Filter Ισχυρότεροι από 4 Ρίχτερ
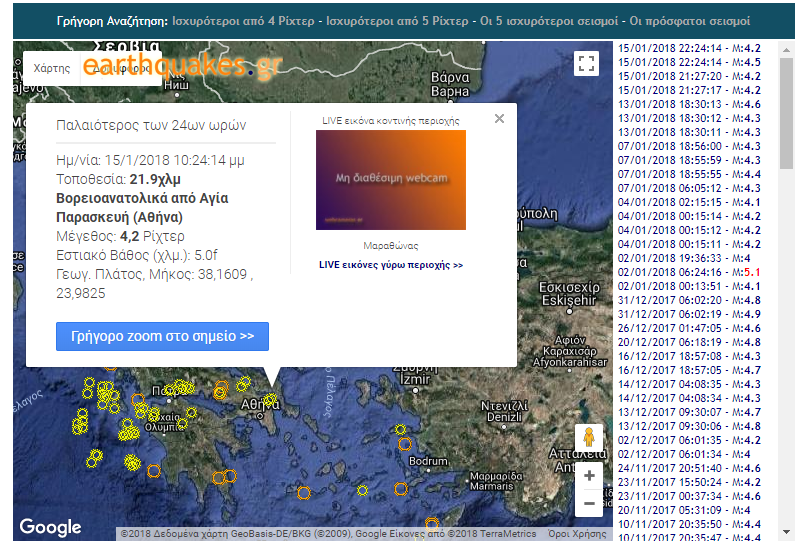 [243, 21]
